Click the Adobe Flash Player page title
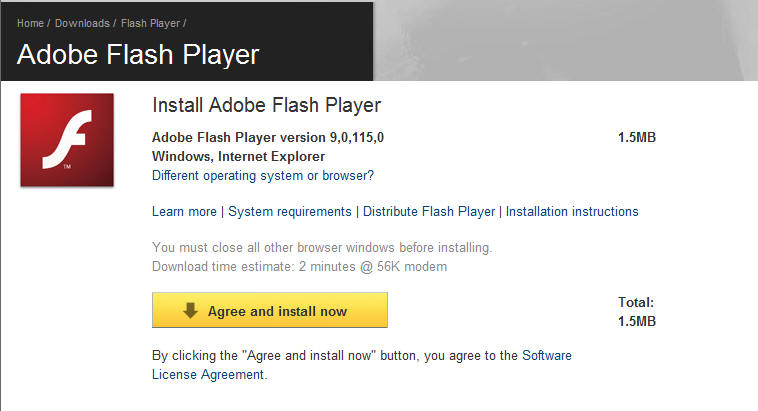 pos(138,54)
